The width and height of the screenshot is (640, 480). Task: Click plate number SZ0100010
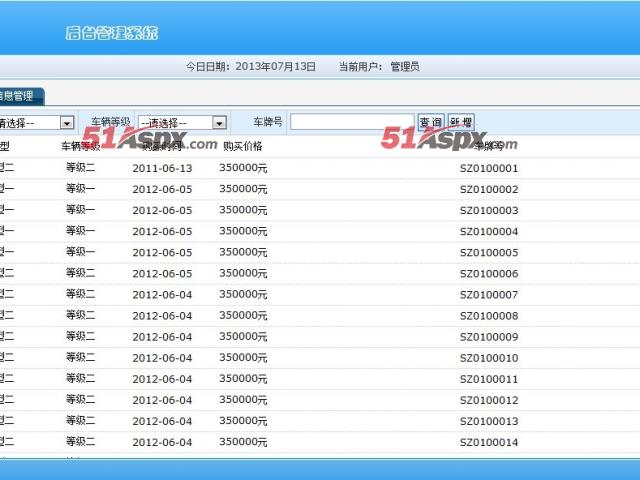(x=488, y=357)
